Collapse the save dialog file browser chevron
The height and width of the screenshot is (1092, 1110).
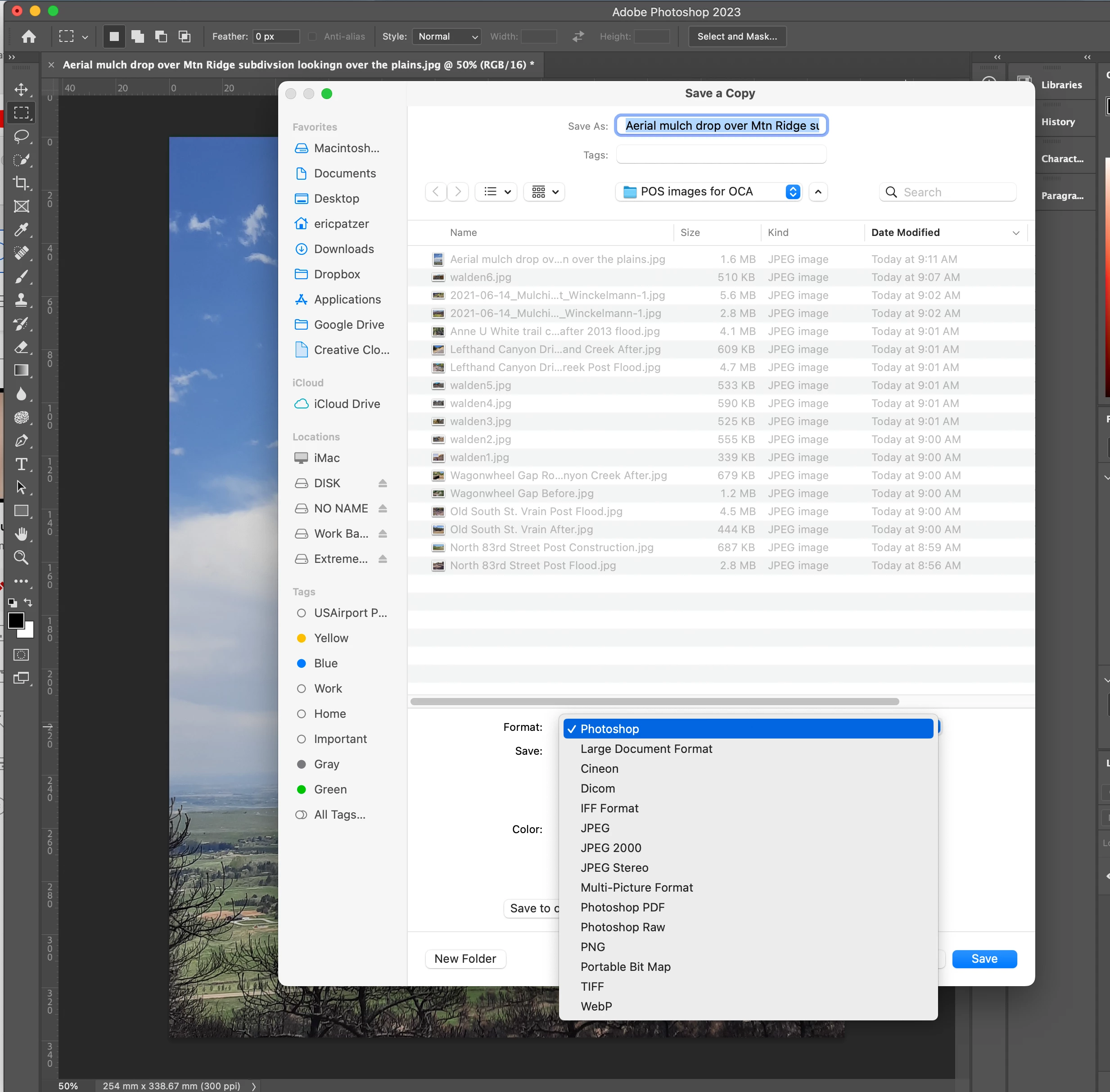[x=818, y=191]
